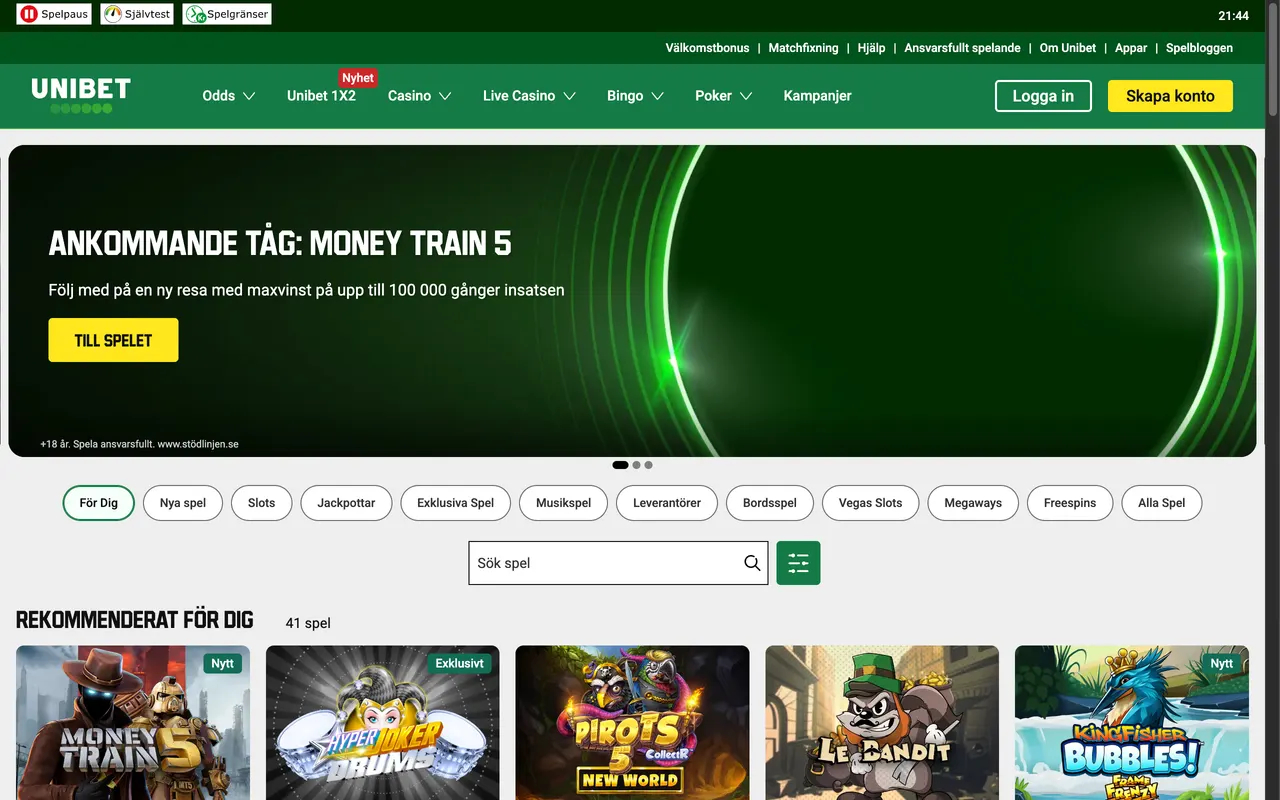Viewport: 1280px width, 800px height.
Task: Select the Exklusiva Spel category tab
Action: tap(455, 503)
